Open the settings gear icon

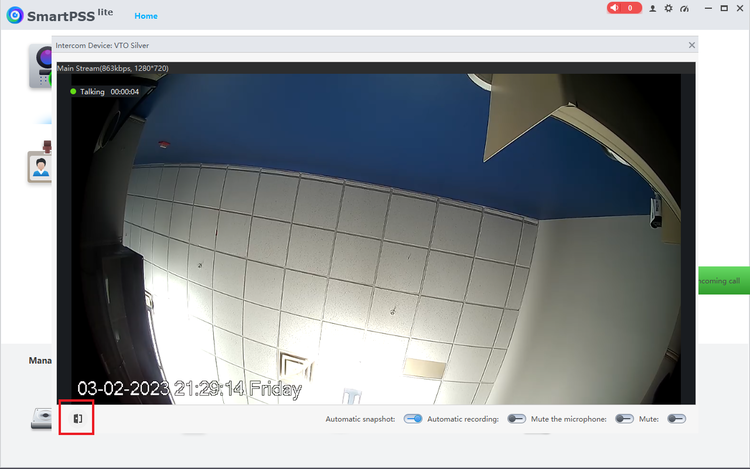(x=668, y=8)
